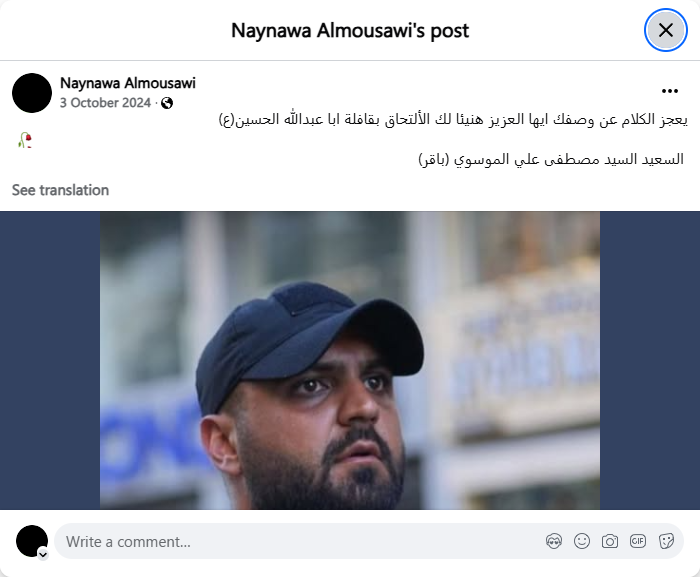Open the emoji picker in comment box
This screenshot has width=700, height=577.
[x=582, y=541]
